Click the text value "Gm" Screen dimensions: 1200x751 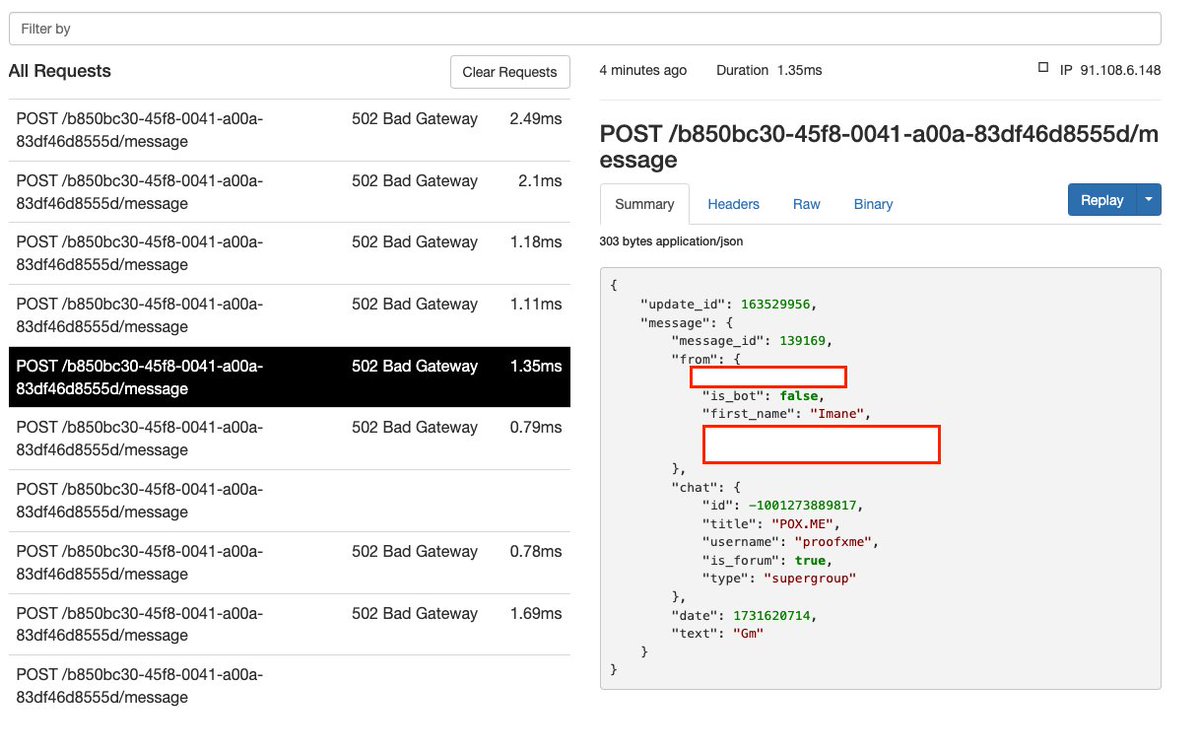pos(748,633)
